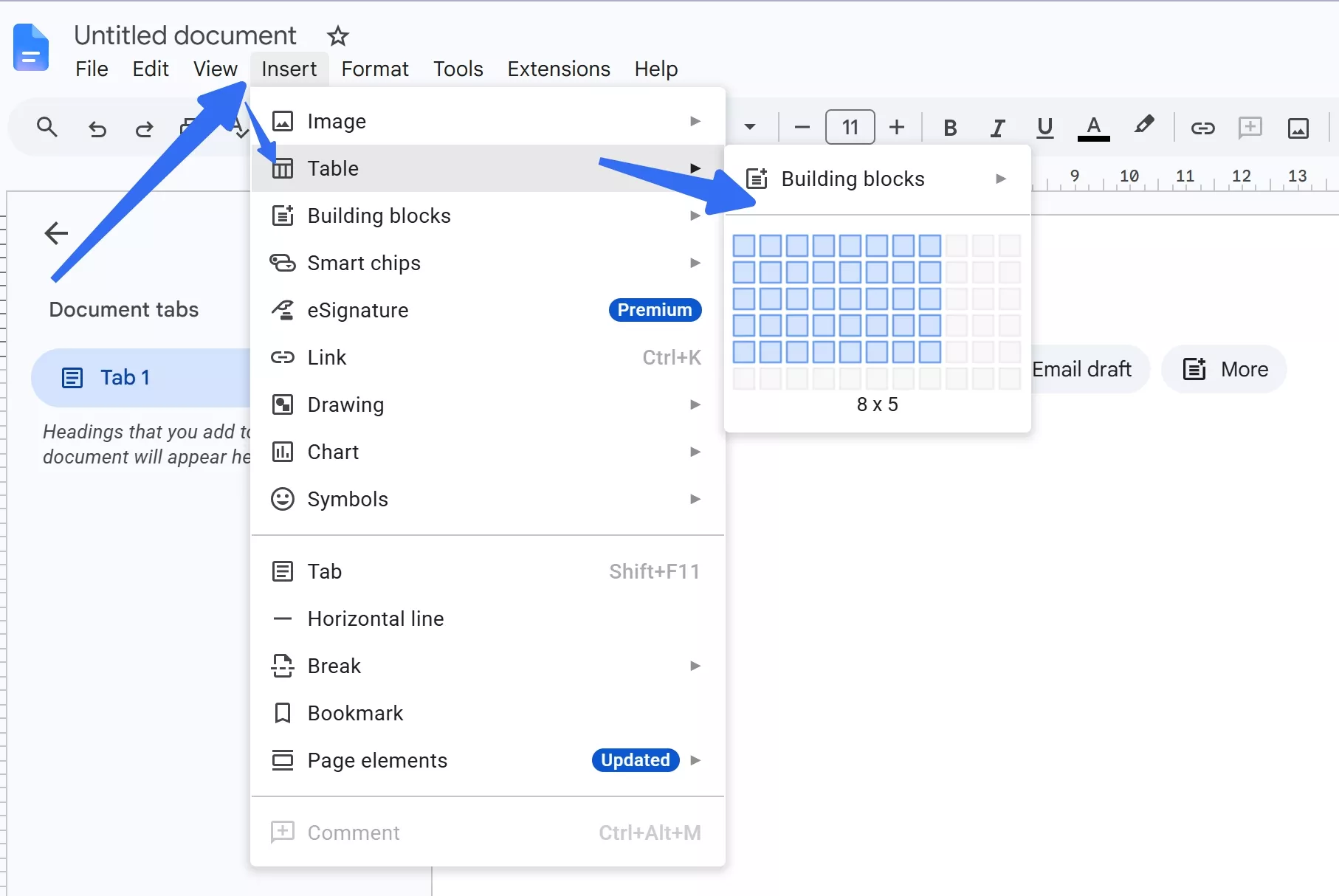
Task: Select Table in the Insert menu
Action: (x=487, y=168)
